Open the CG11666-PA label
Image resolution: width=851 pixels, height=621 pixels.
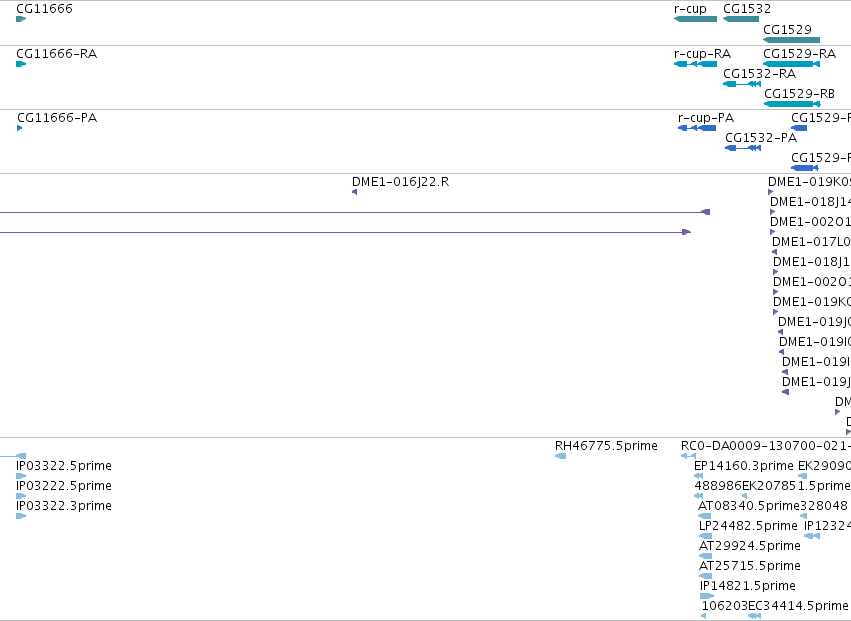coord(57,118)
